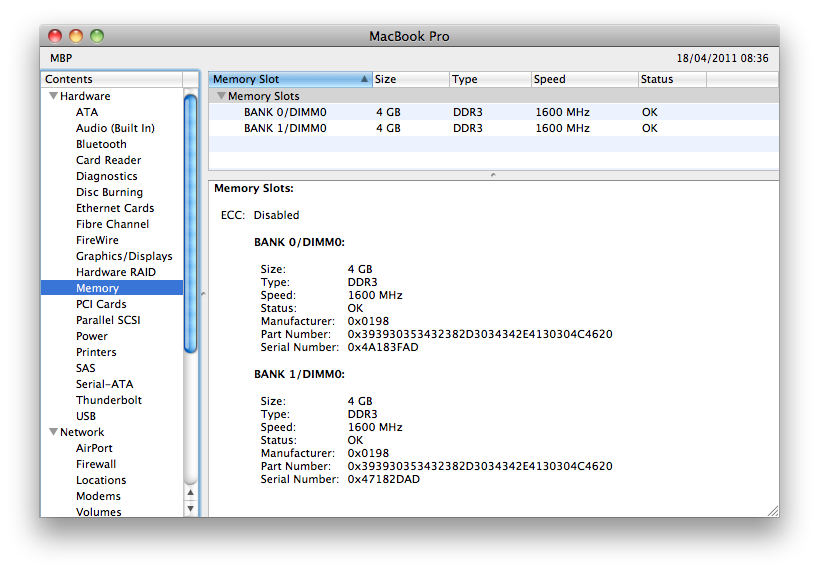This screenshot has height=572, width=819.
Task: Select Disc Burning entry
Action: tap(109, 192)
